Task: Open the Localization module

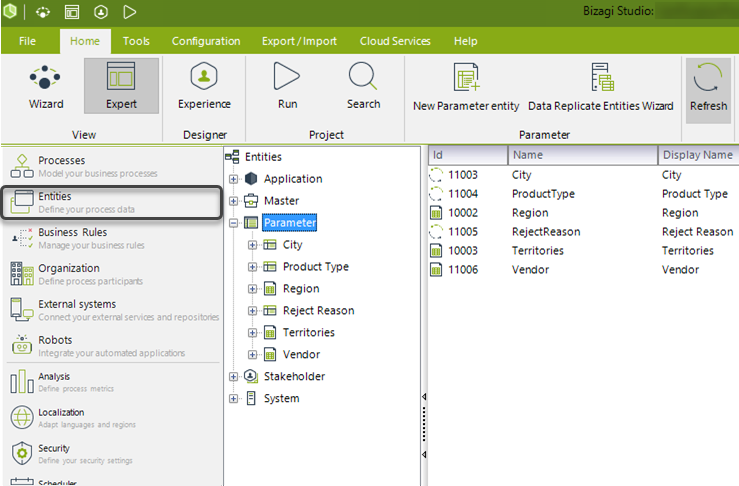Action: pyautogui.click(x=112, y=418)
